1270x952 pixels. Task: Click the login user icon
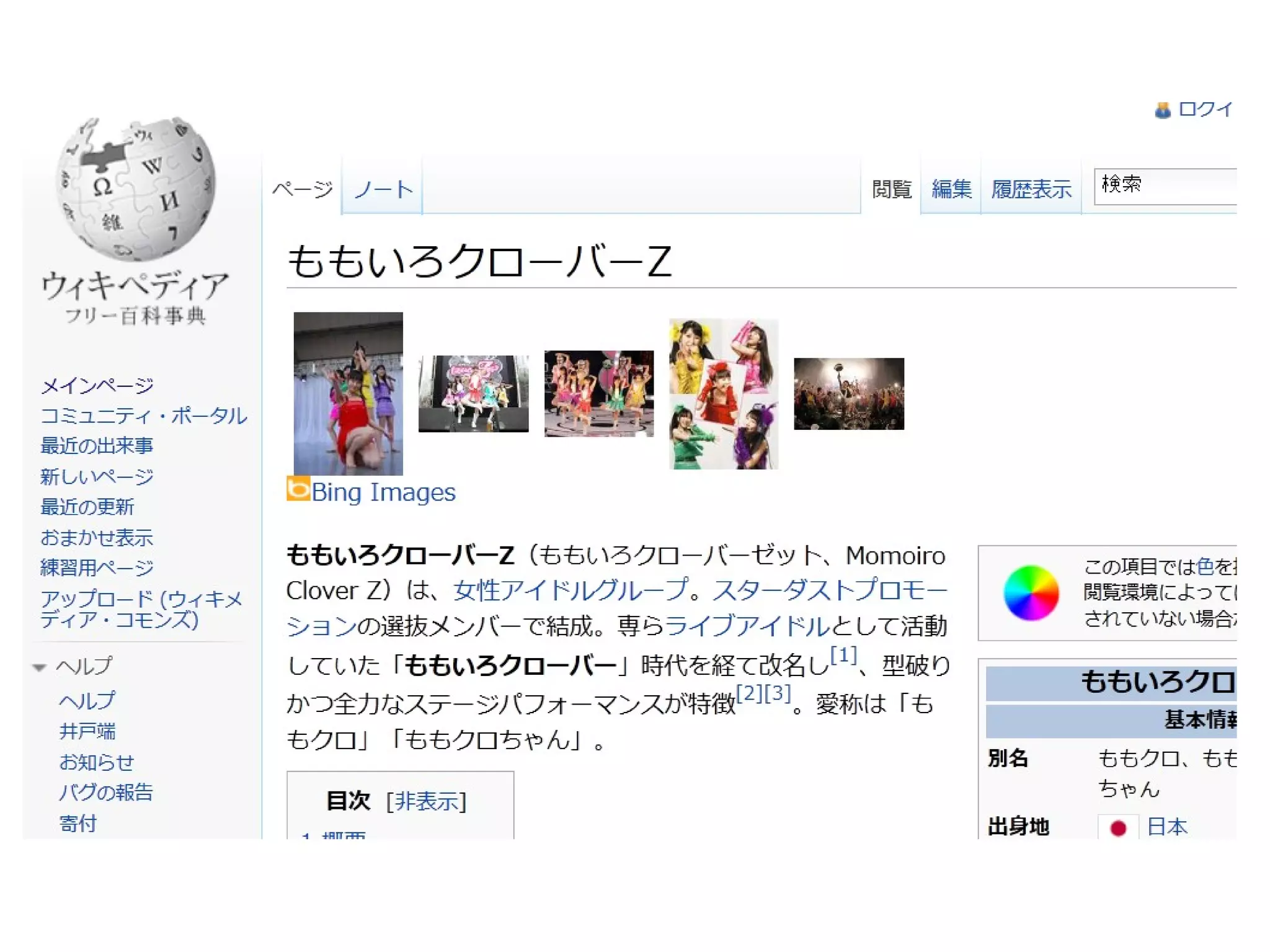1163,110
